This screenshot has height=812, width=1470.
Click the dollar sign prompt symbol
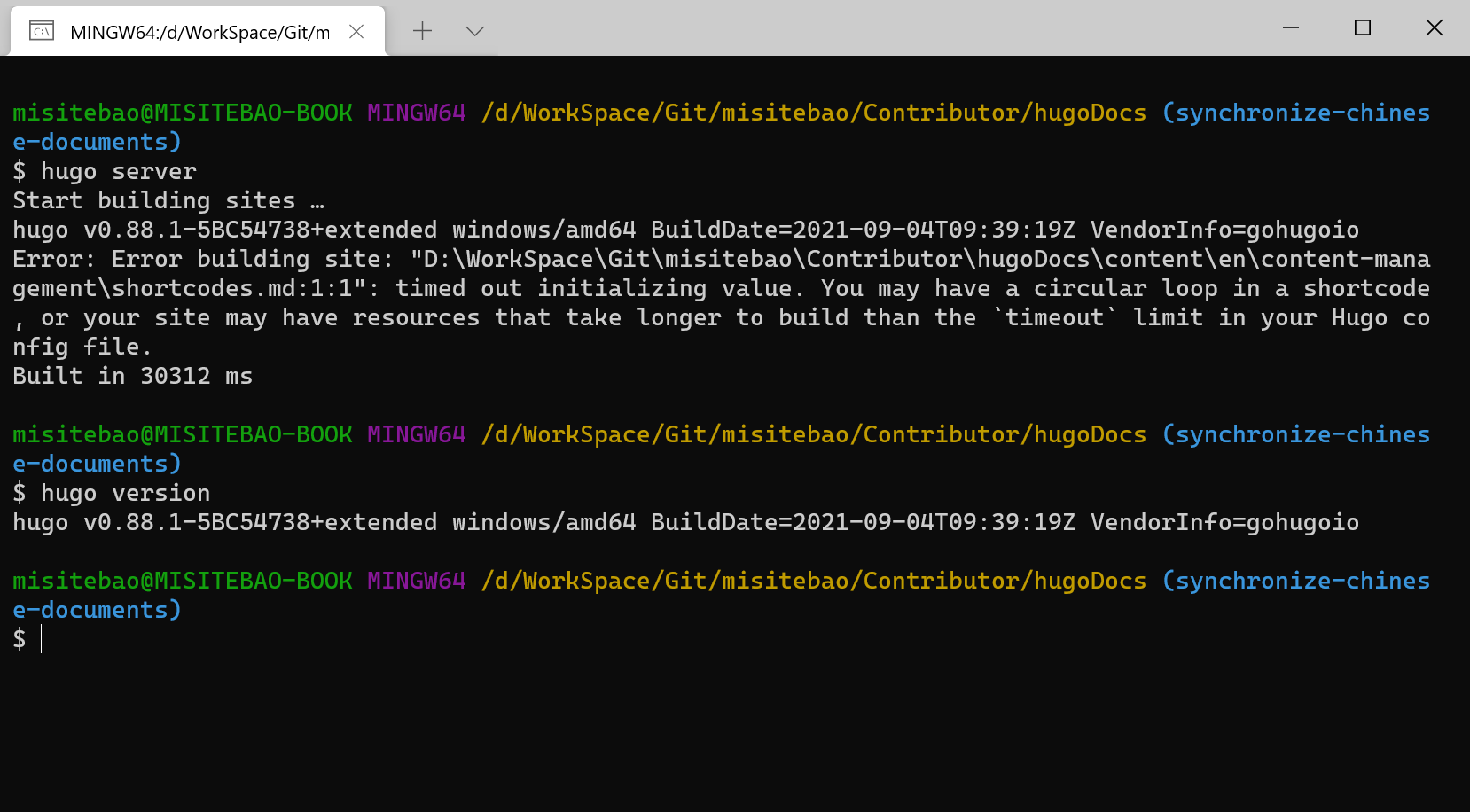click(20, 639)
